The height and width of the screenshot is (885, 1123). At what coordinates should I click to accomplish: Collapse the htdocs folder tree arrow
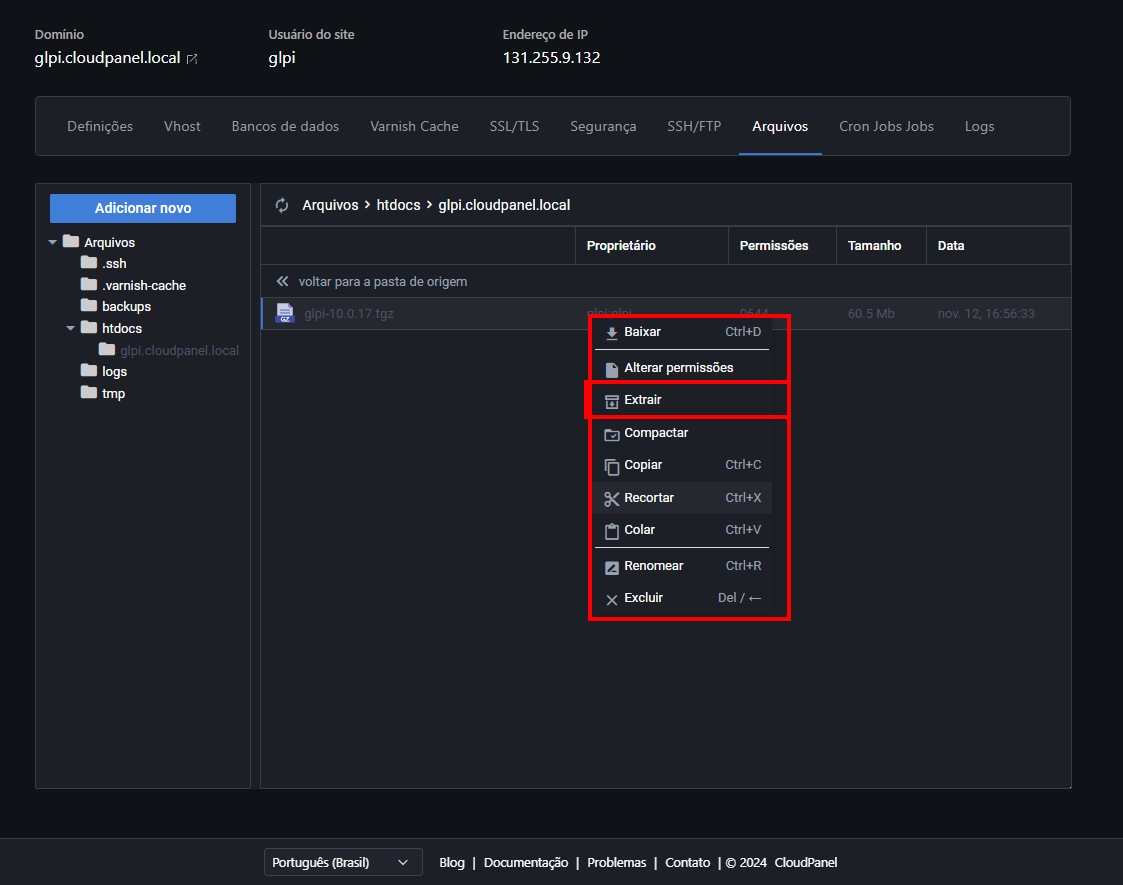[x=70, y=328]
